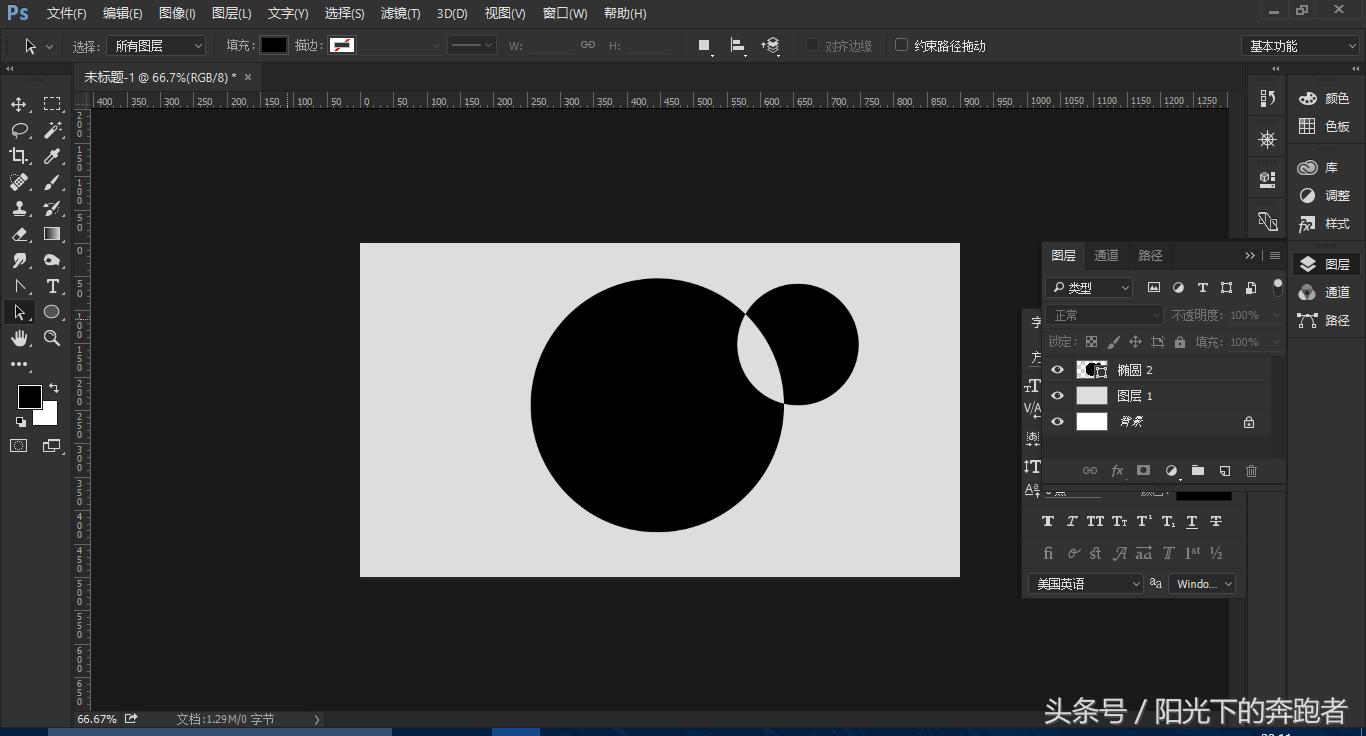The image size is (1366, 736).
Task: Select the Move tool
Action: click(x=19, y=104)
